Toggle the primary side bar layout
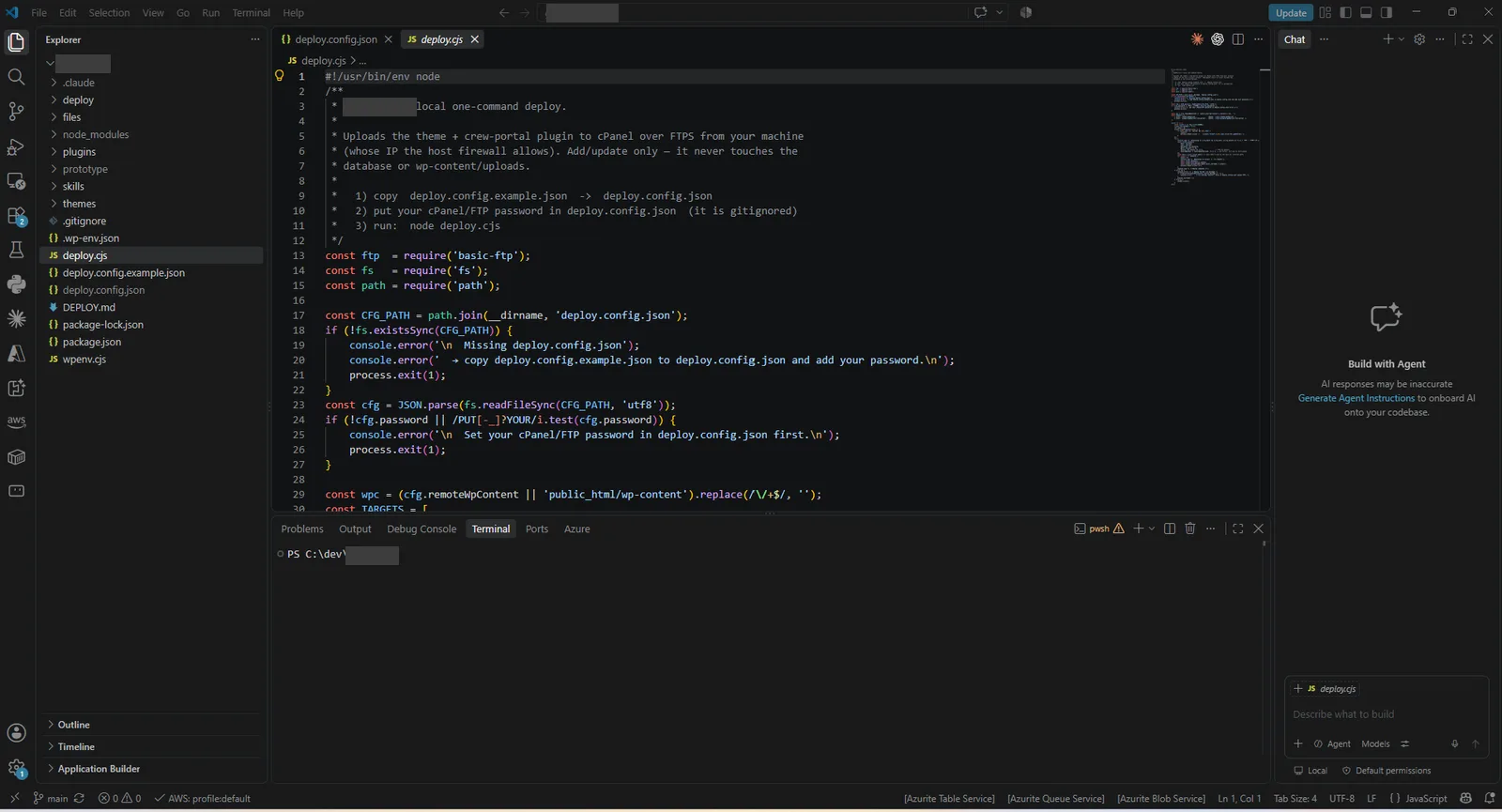Screen dimensions: 1502x812 point(1345,12)
